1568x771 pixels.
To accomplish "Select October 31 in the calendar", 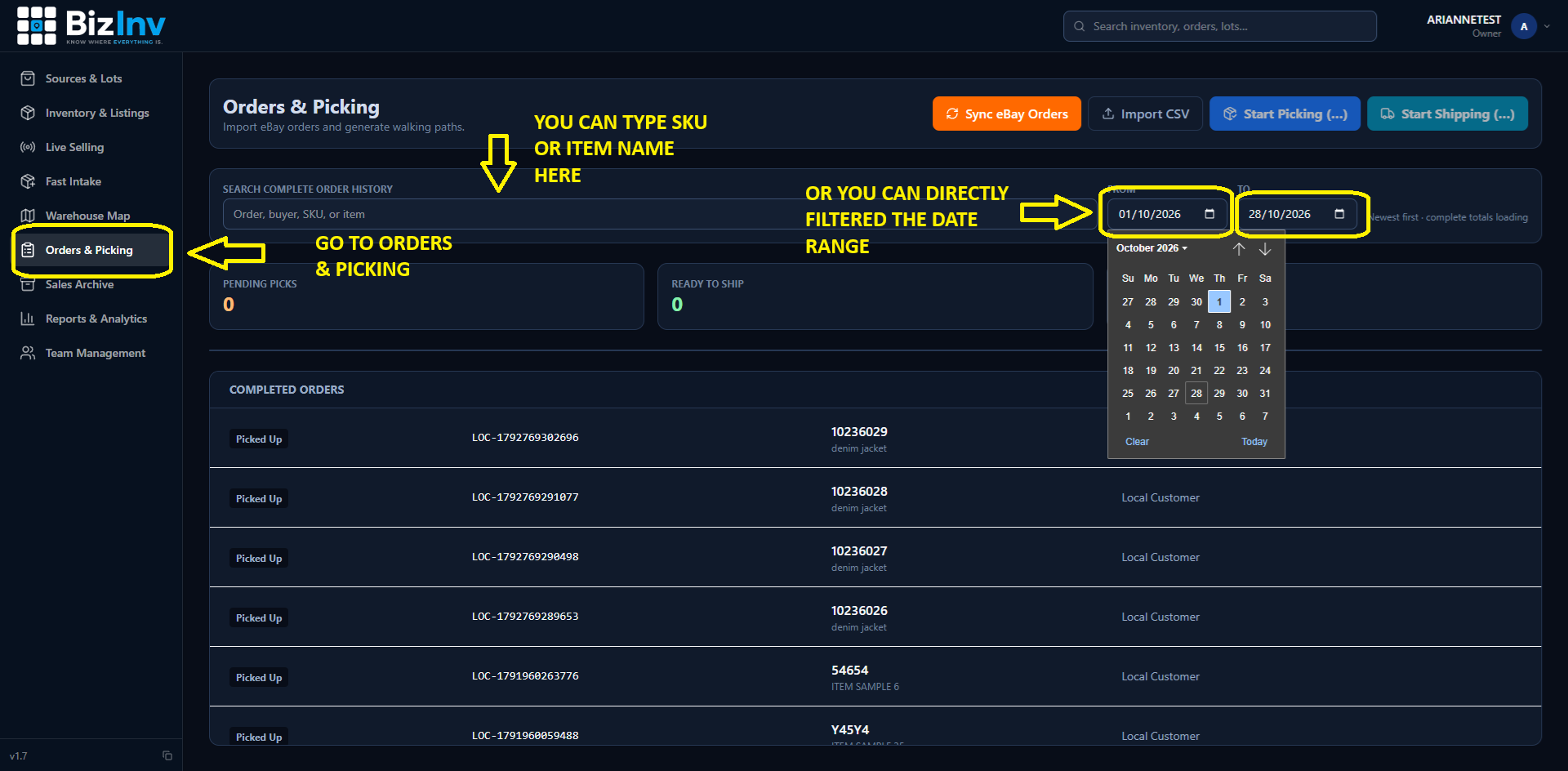I will pyautogui.click(x=1265, y=394).
